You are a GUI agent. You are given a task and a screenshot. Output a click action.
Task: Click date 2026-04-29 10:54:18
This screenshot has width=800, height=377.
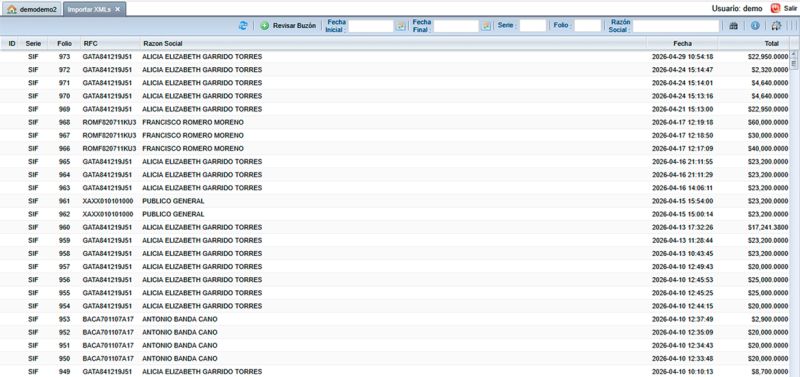pos(682,57)
